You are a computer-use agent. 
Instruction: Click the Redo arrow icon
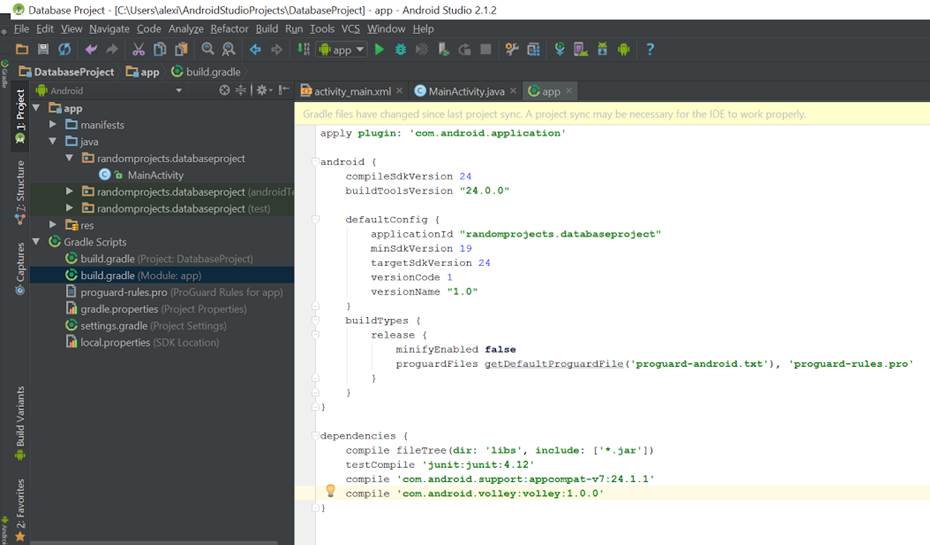point(112,49)
